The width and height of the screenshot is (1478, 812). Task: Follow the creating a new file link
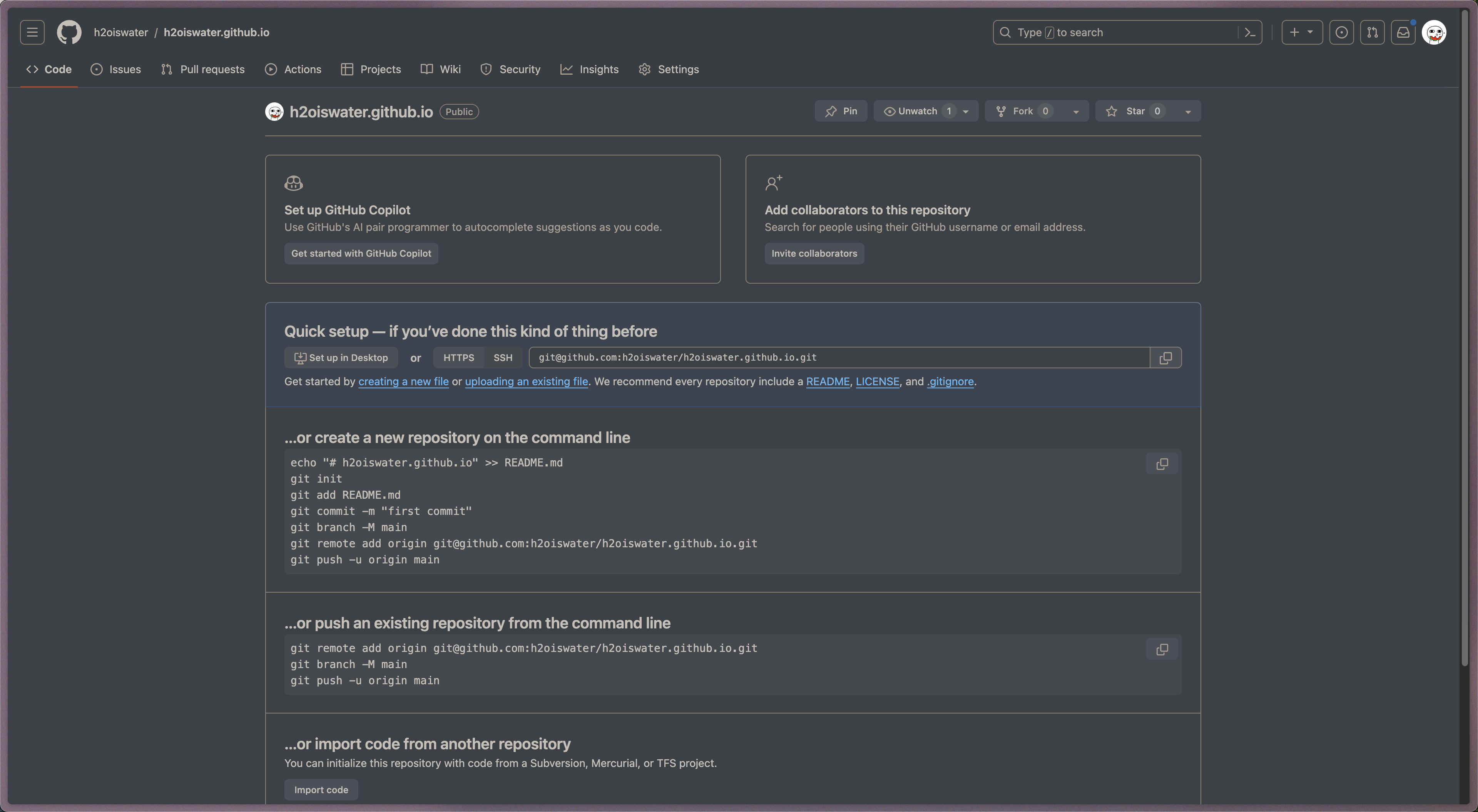(403, 382)
